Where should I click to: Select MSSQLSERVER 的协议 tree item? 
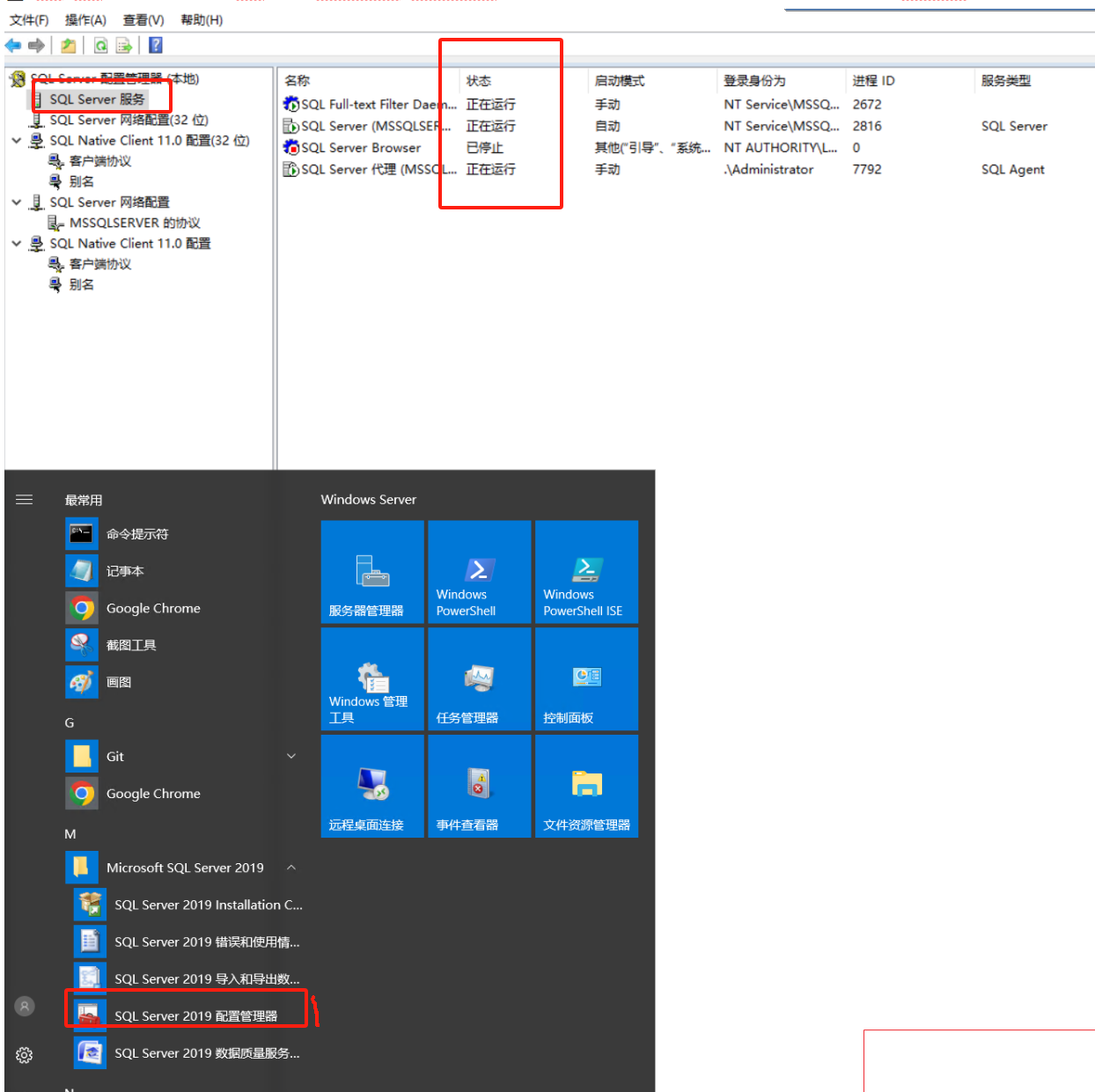[x=135, y=223]
